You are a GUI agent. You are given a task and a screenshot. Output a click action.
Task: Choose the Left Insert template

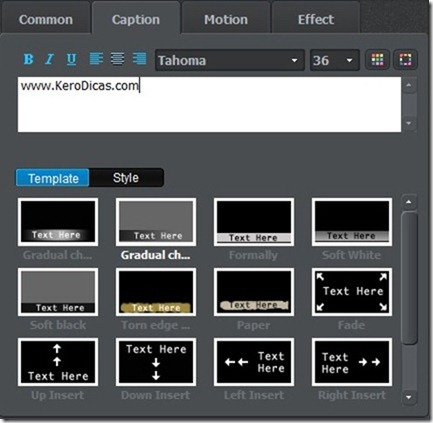click(254, 362)
